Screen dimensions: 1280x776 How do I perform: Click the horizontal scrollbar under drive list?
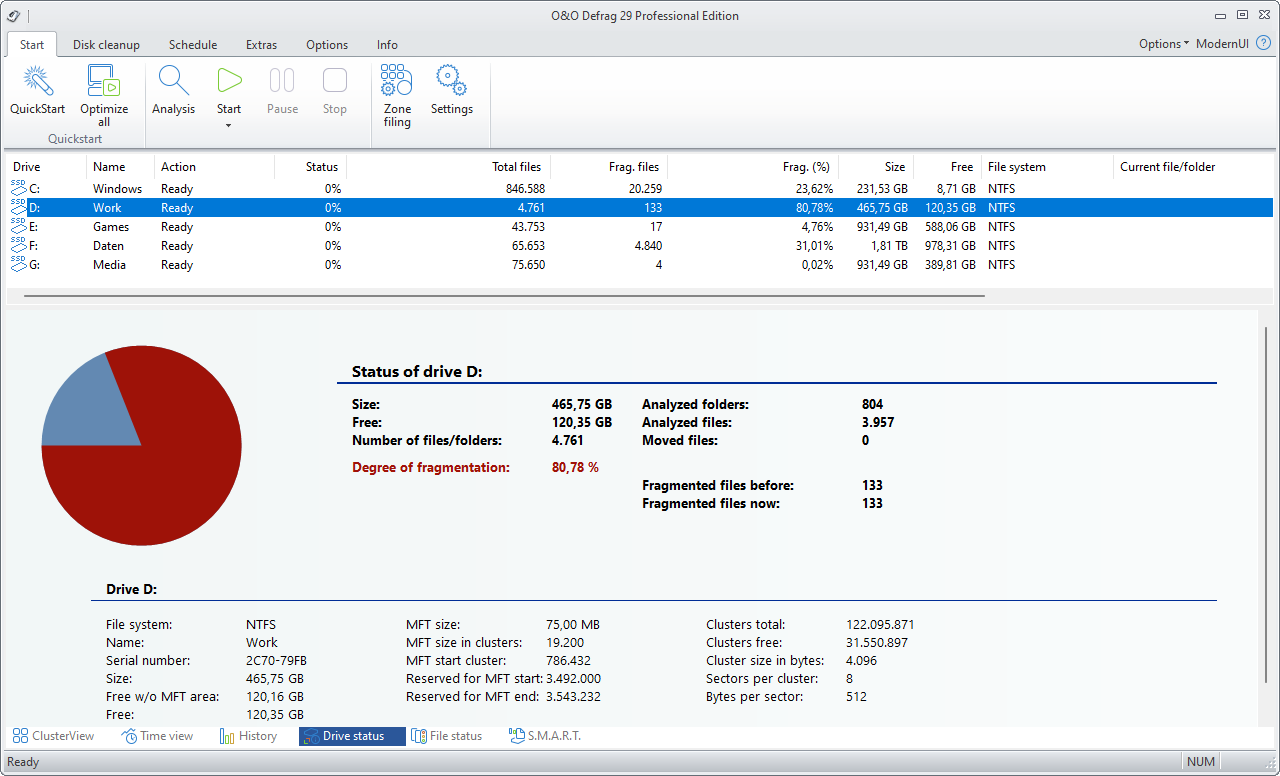[504, 296]
